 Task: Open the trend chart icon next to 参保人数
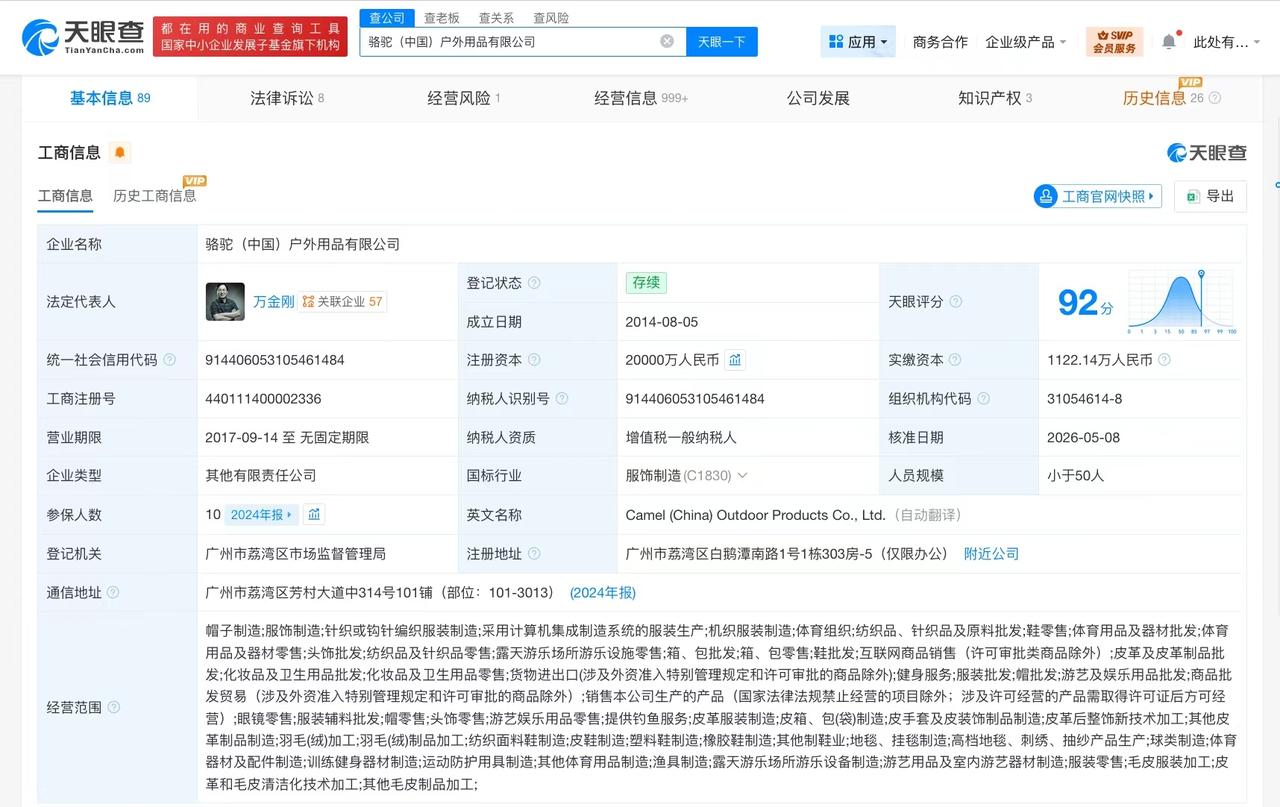point(314,515)
